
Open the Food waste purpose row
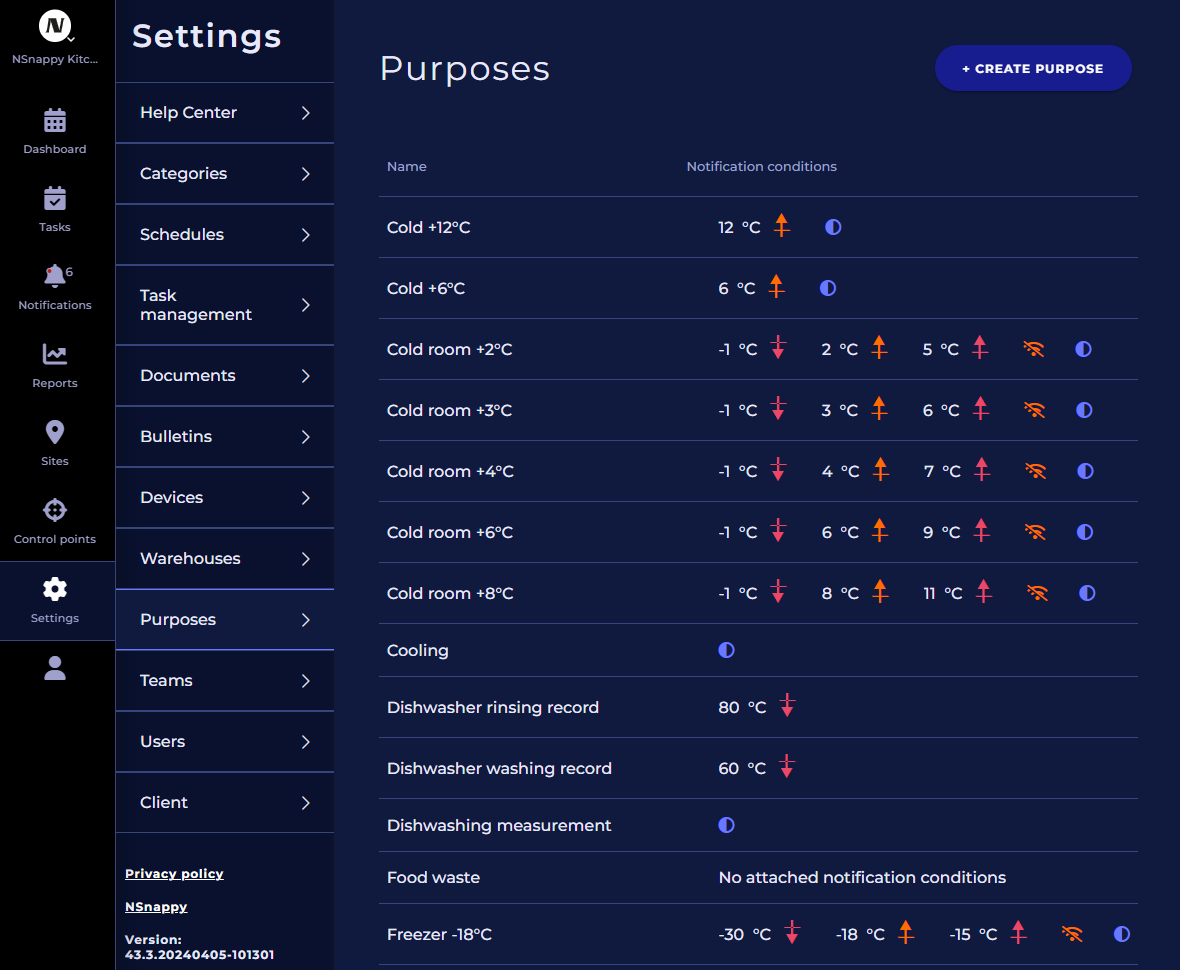(x=433, y=877)
